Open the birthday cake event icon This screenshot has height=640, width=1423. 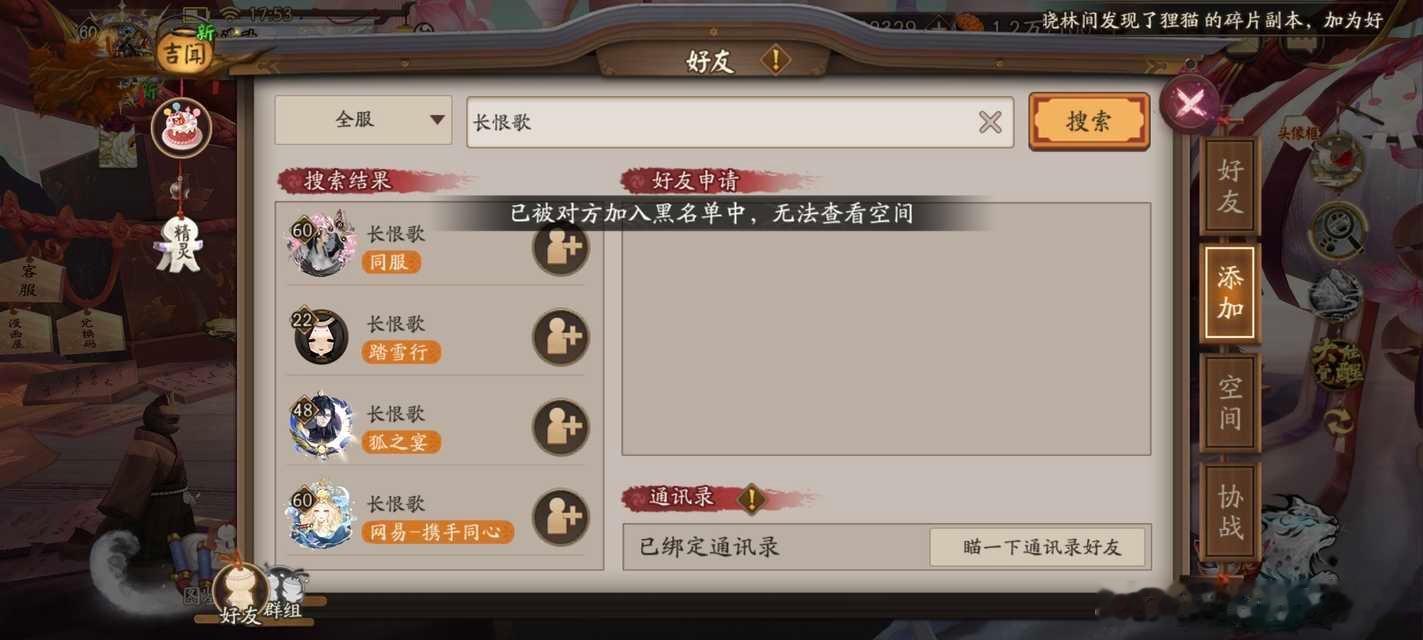[182, 128]
